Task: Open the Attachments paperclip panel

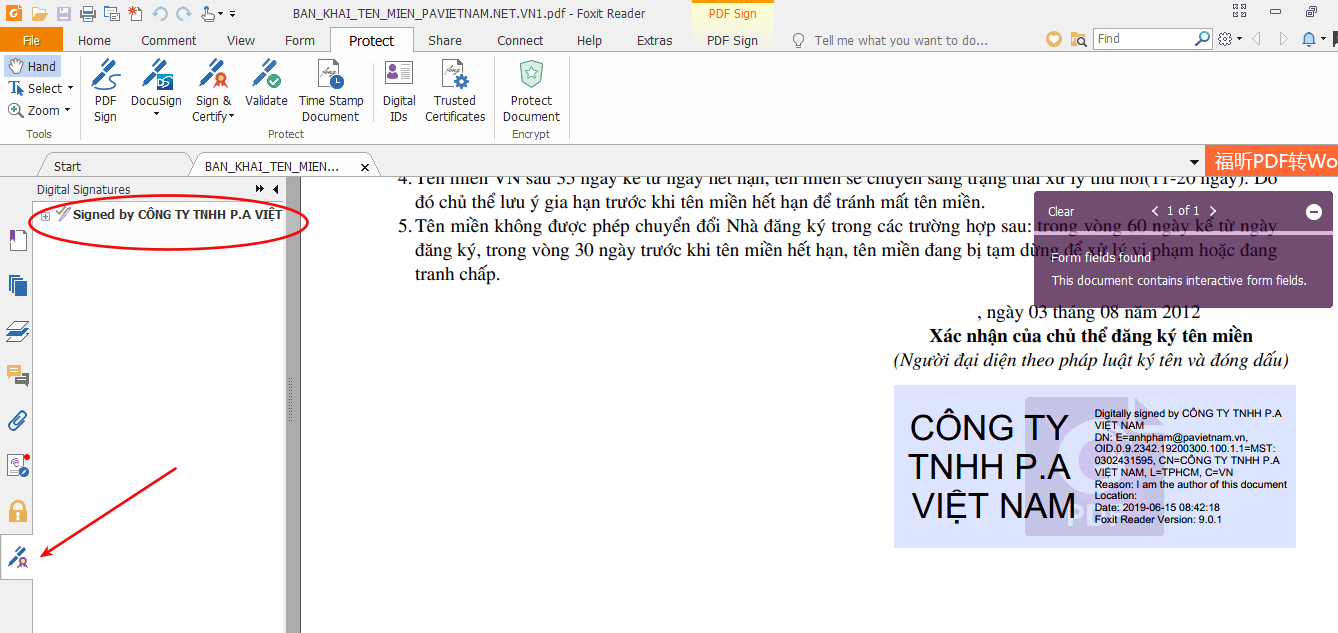Action: tap(18, 420)
